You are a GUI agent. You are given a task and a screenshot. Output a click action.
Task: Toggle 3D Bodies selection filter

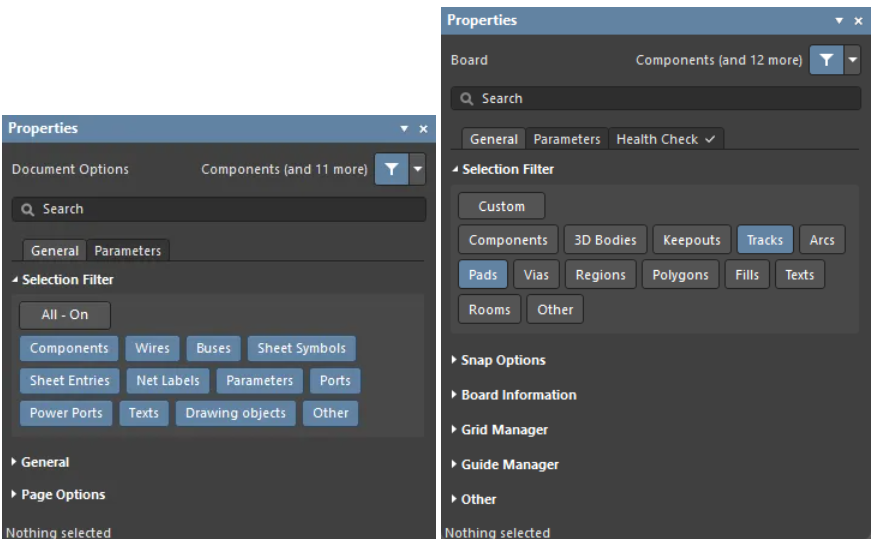coord(606,240)
